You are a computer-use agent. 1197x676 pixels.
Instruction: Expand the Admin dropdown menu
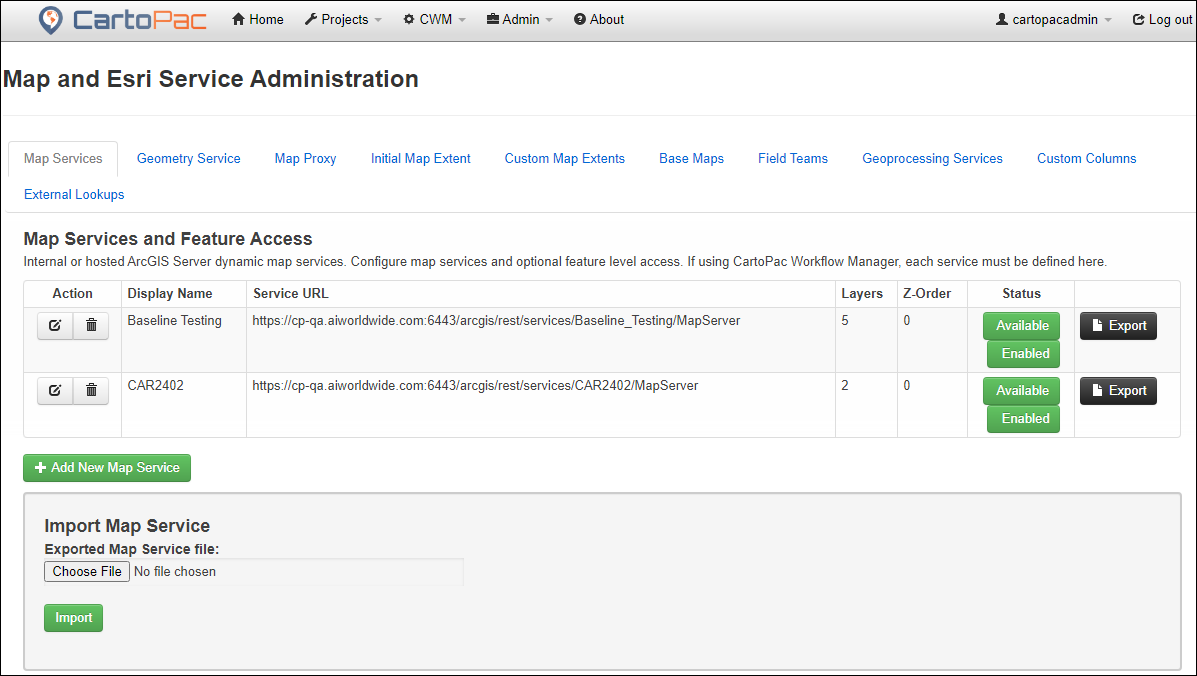click(x=519, y=20)
